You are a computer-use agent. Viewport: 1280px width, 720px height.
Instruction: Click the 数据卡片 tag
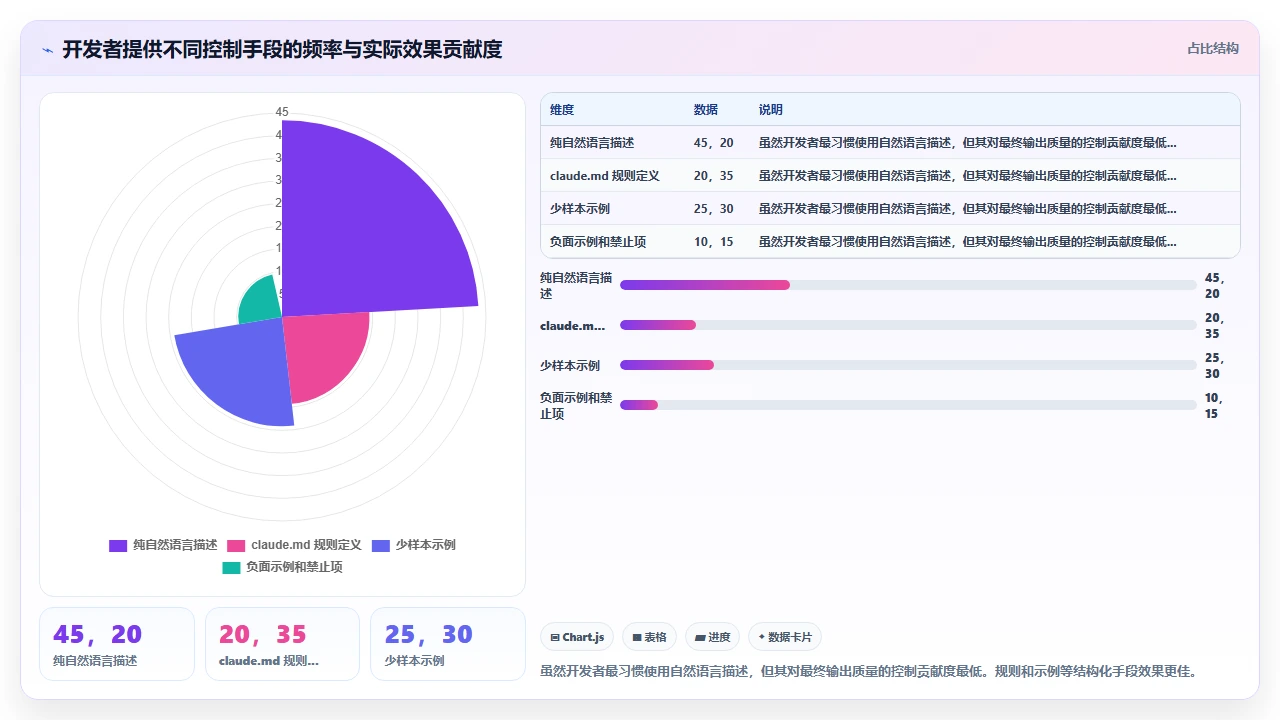[x=785, y=637]
